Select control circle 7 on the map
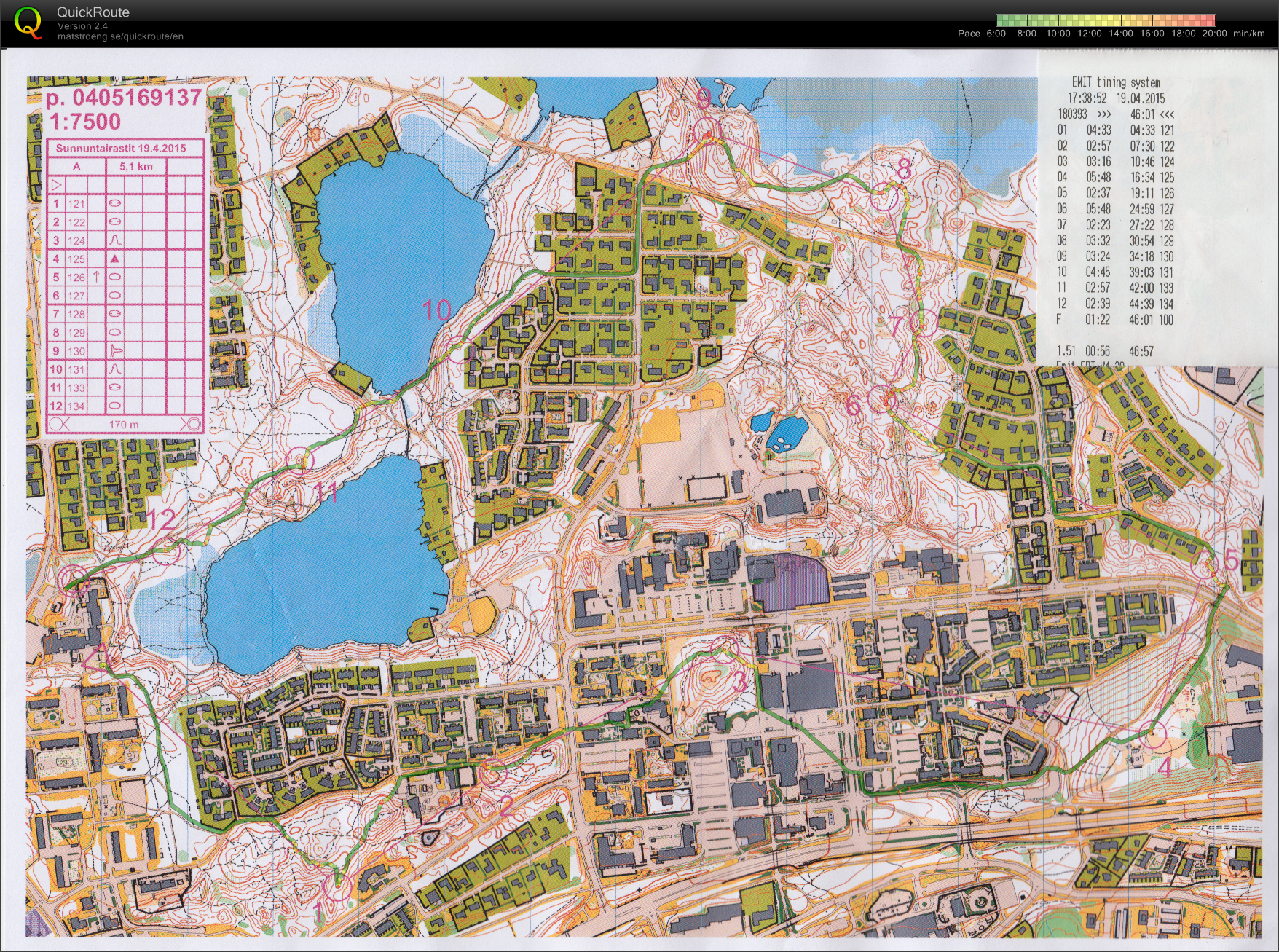The height and width of the screenshot is (952, 1279). pos(924,322)
